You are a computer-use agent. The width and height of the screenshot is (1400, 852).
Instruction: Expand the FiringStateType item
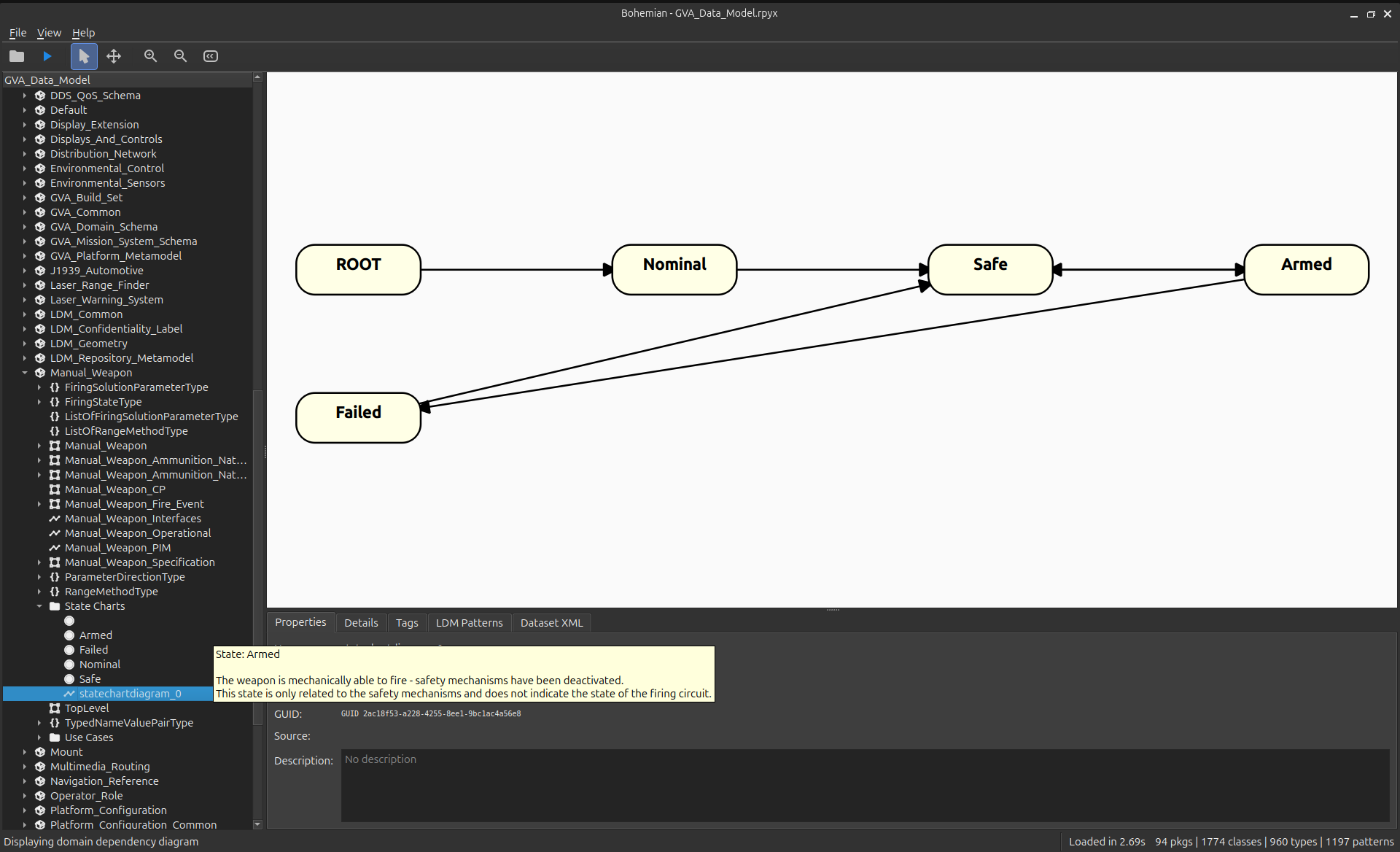[x=39, y=402]
